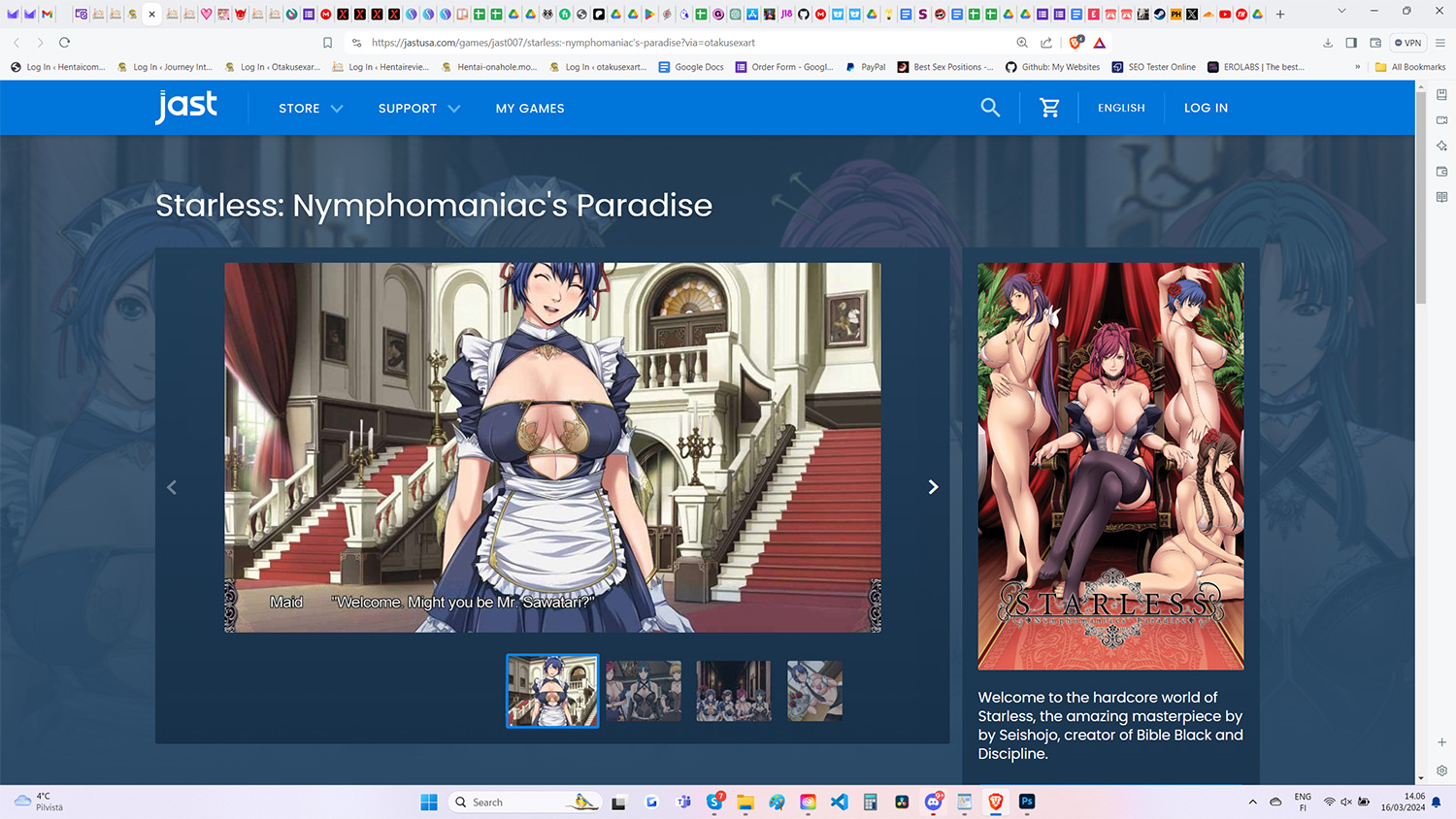Show next screenshot with right arrow
The image size is (1456, 819).
pyautogui.click(x=933, y=487)
